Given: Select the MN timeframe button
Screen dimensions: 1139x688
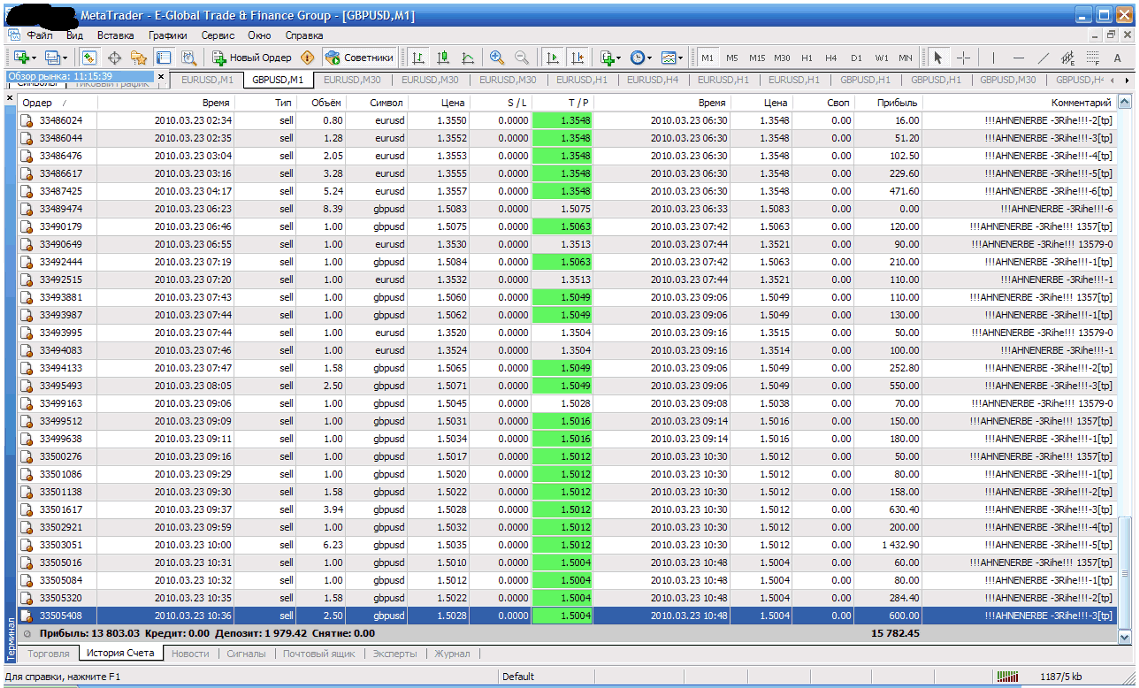Looking at the screenshot, I should (905, 57).
